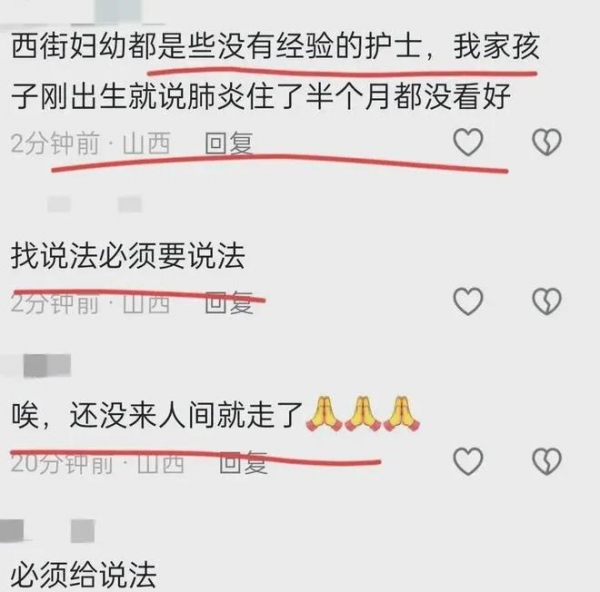Viewport: 600px width, 592px height.
Task: Like the 还没来人间就走了 comment
Action: pos(468,461)
